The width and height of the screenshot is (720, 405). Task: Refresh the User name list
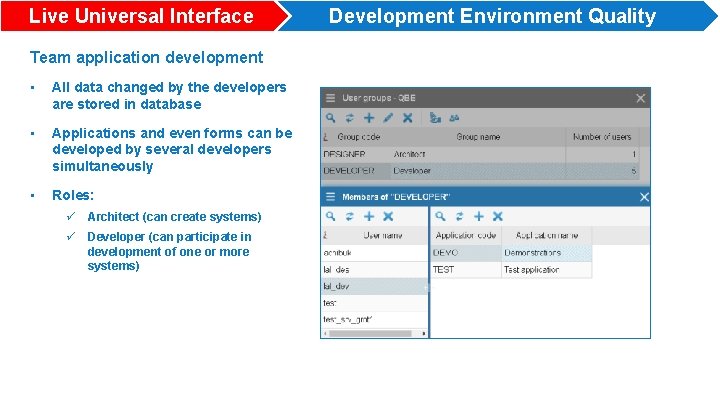coord(349,216)
